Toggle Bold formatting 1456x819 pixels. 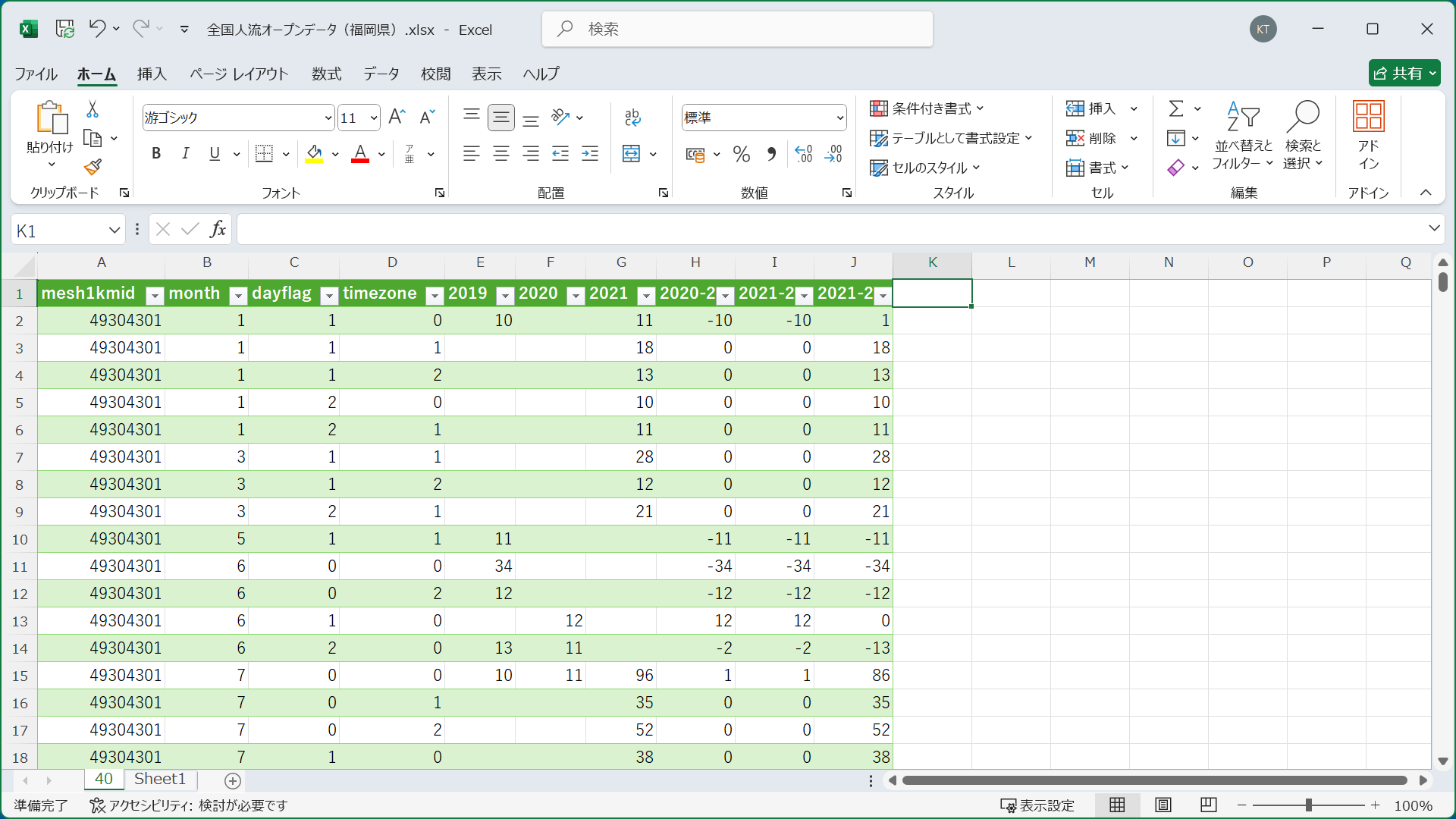pos(156,154)
